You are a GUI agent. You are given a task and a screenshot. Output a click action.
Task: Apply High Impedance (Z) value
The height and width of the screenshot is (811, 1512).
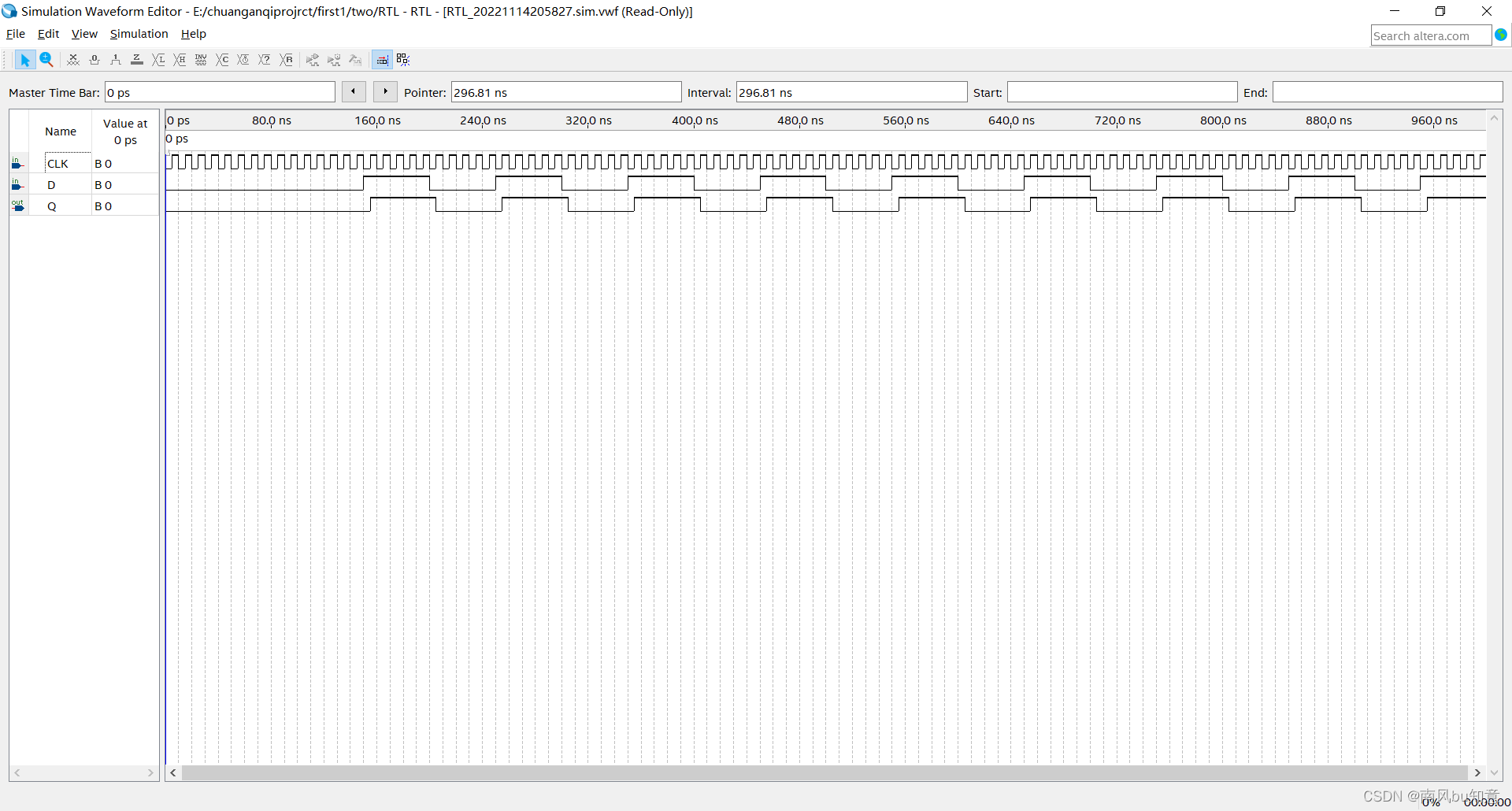pos(137,60)
